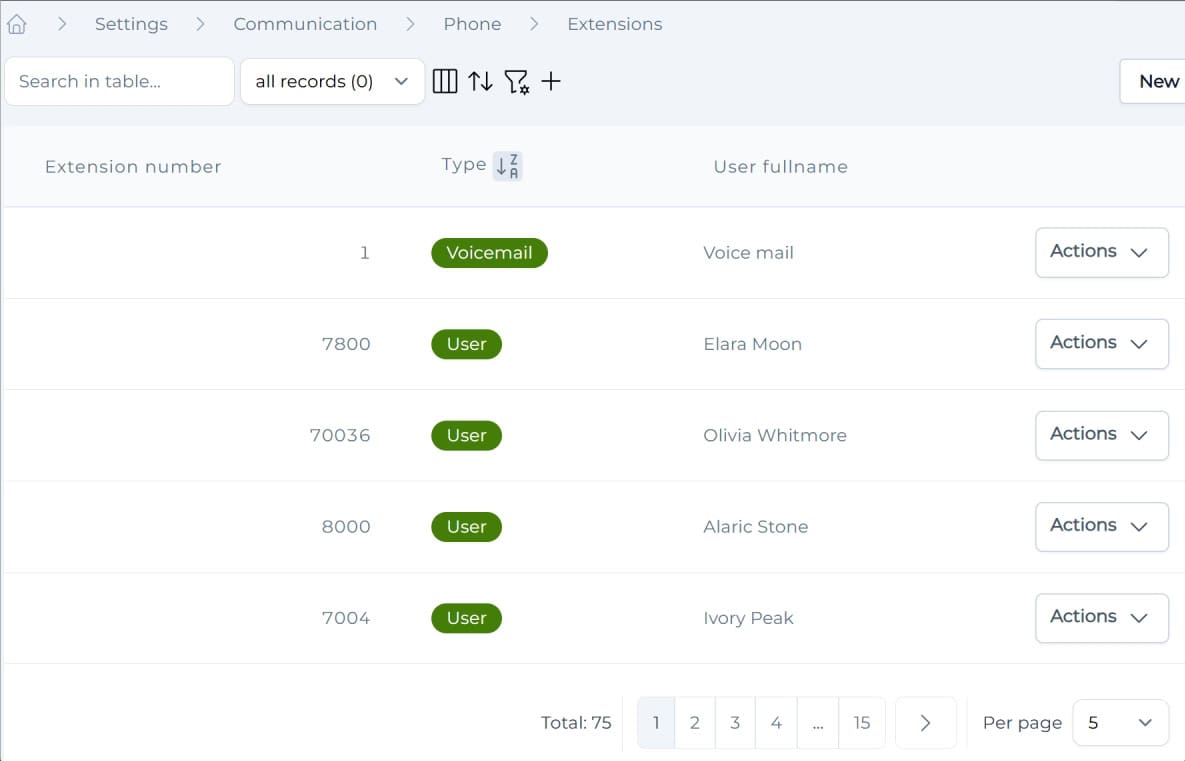Jump to page 15

pyautogui.click(x=862, y=723)
